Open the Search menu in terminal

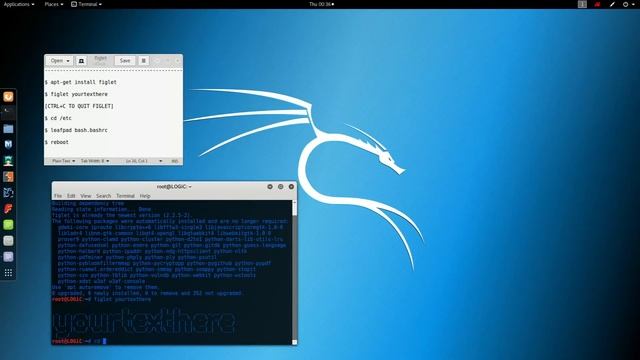click(104, 196)
